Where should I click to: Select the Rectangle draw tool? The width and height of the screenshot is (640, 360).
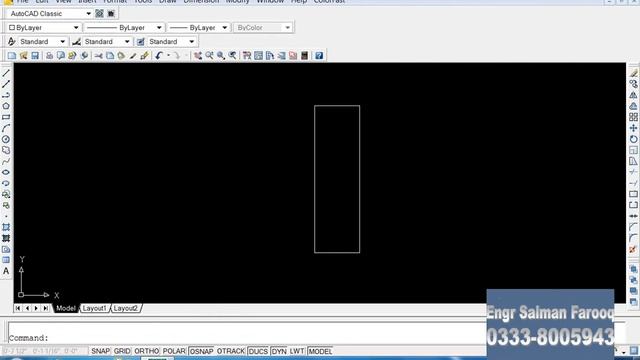pos(6,117)
